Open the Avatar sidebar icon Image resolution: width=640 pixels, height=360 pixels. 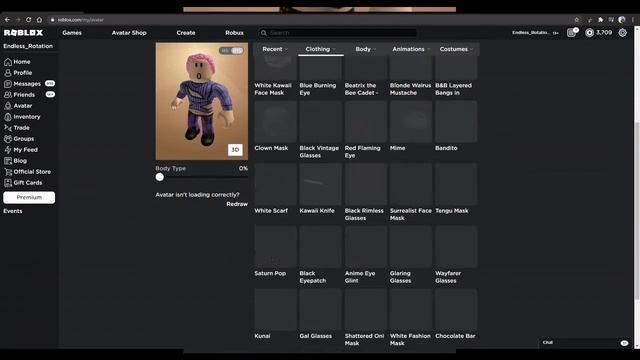click(x=8, y=106)
